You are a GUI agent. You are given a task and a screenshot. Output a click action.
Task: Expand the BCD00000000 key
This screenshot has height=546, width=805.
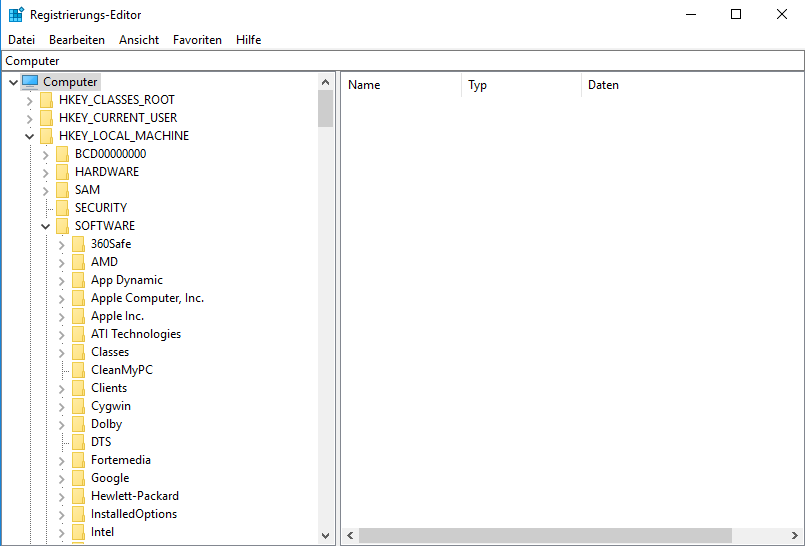coord(45,154)
